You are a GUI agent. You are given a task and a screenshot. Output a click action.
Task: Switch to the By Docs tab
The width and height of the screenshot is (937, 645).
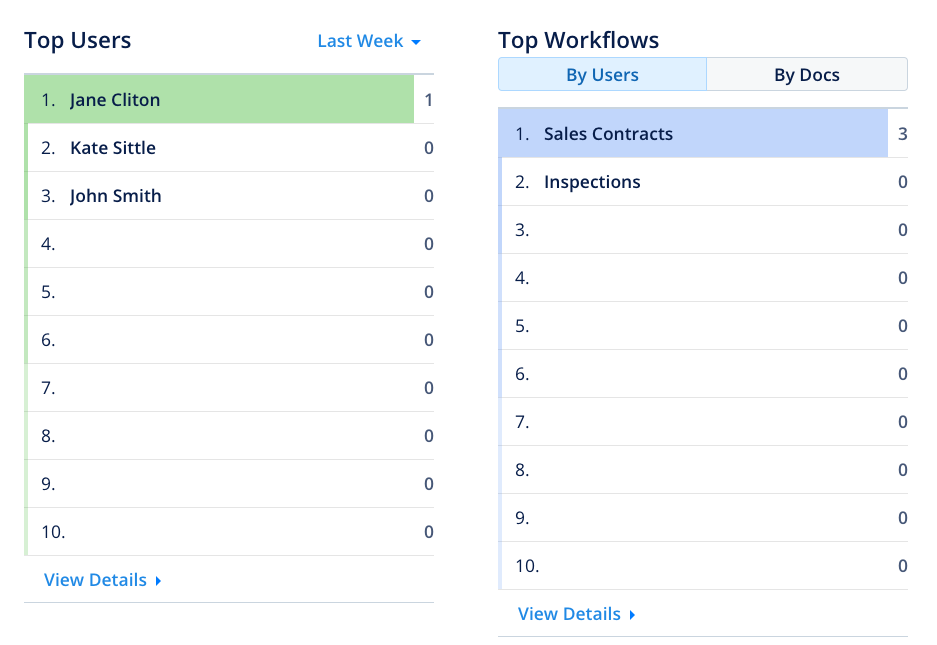(x=806, y=75)
